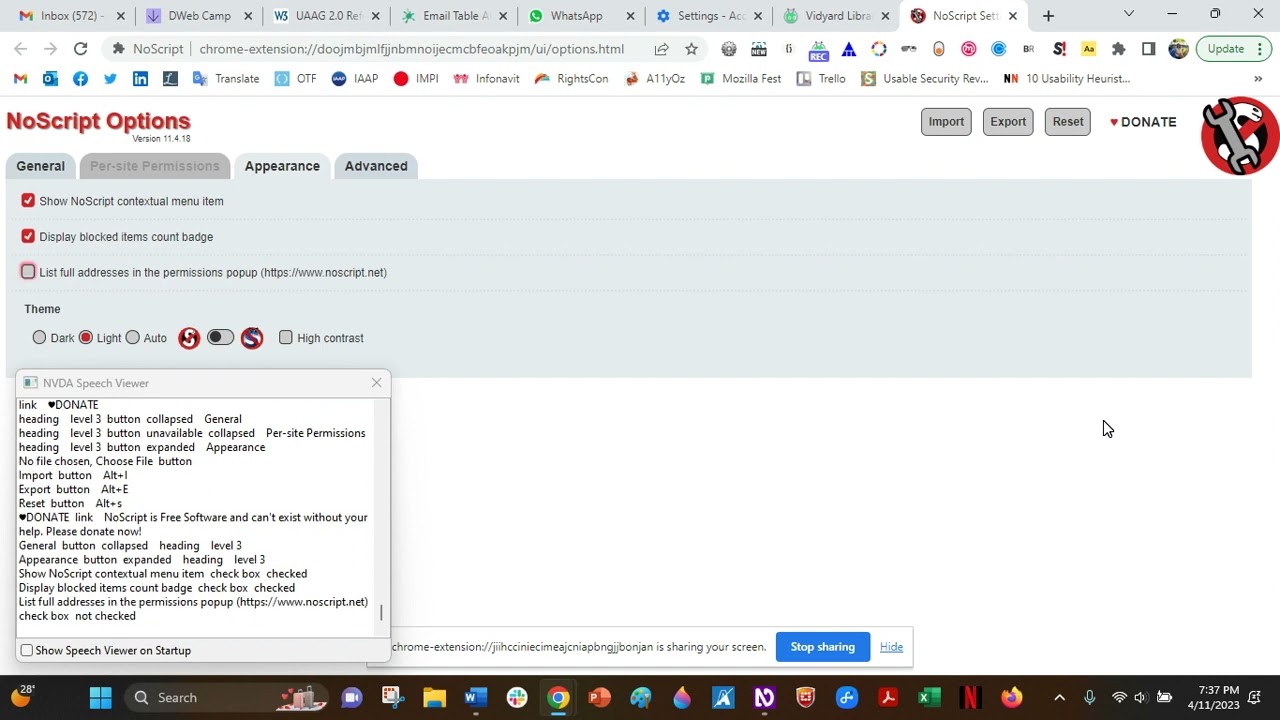Open Word from the taskbar
The width and height of the screenshot is (1280, 720).
click(x=475, y=698)
